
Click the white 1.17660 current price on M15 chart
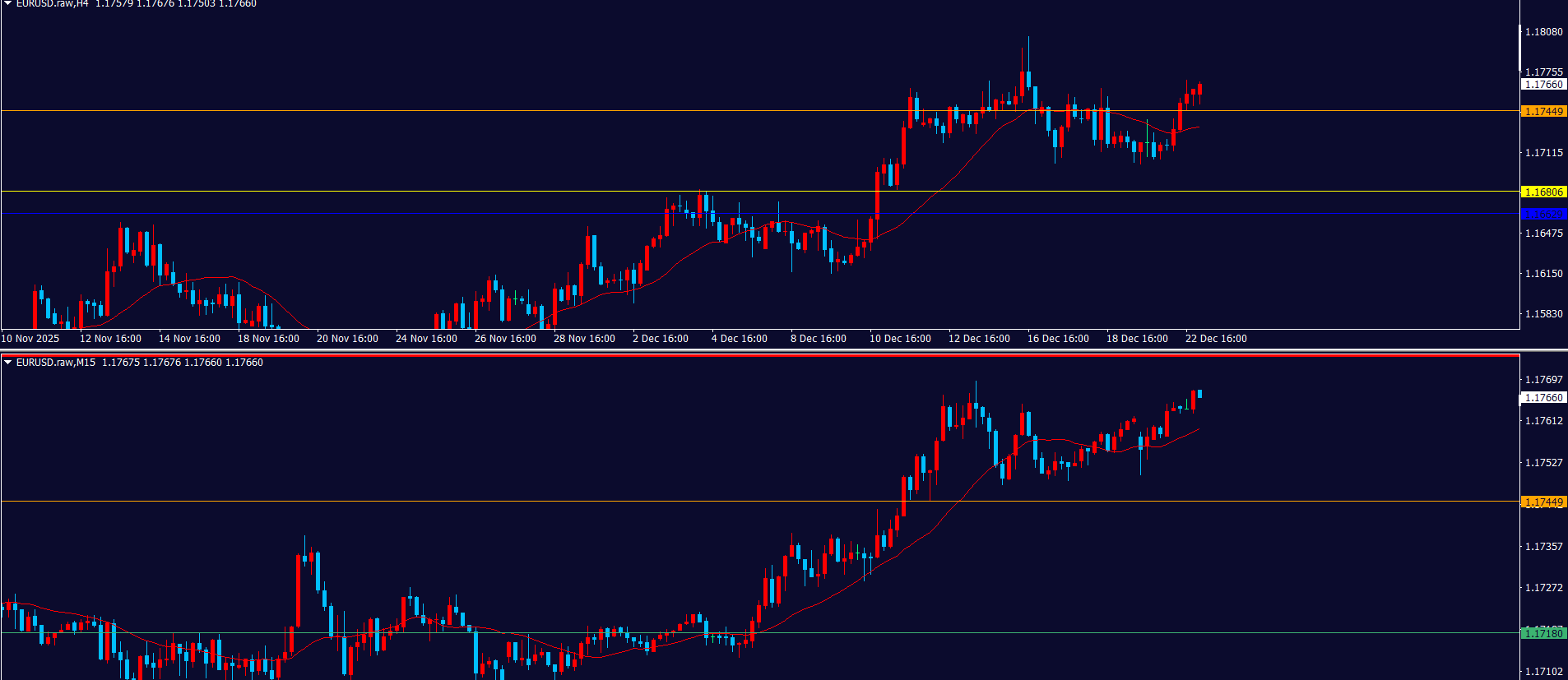(1543, 398)
